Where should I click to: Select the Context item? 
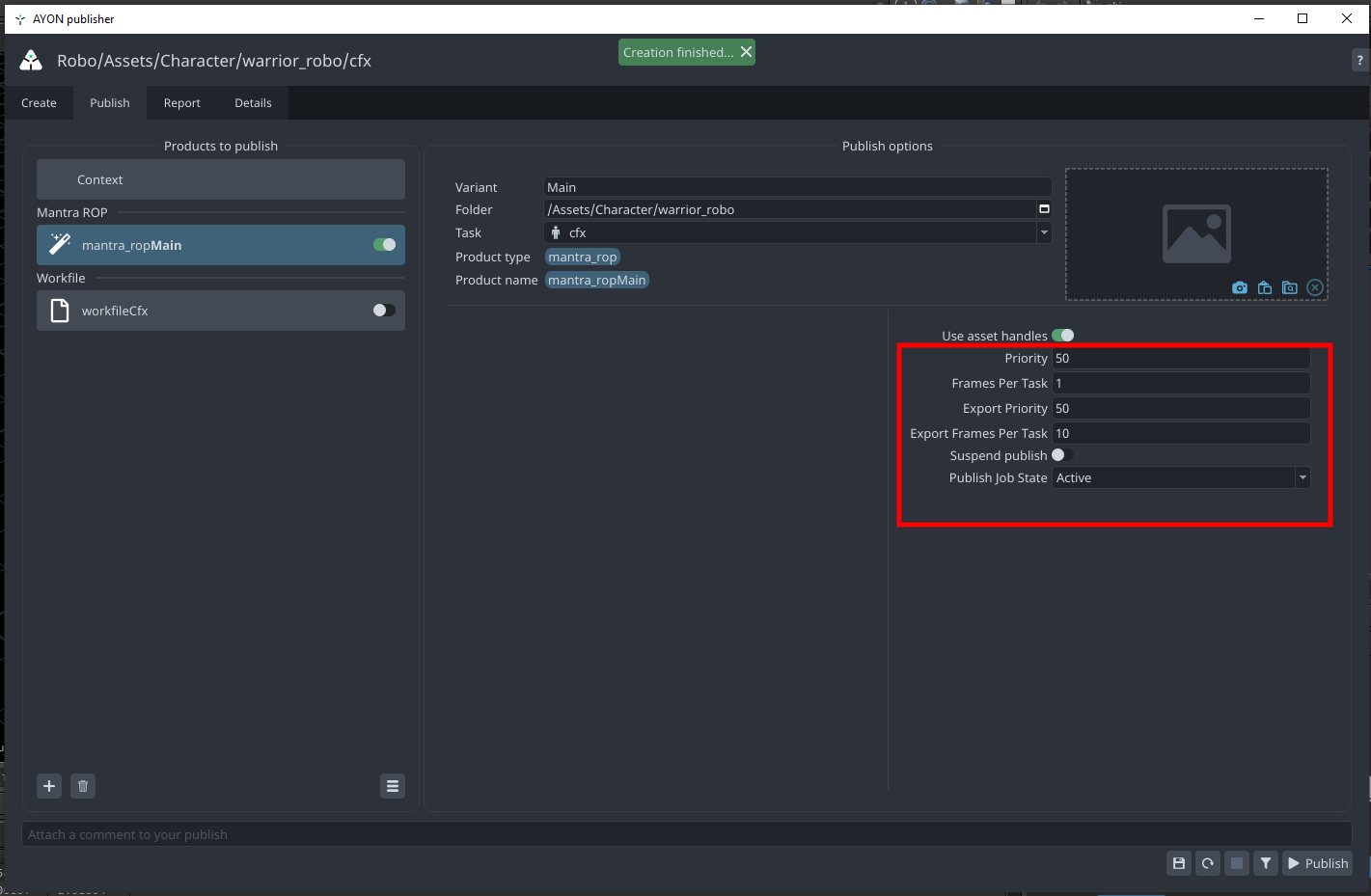point(221,179)
